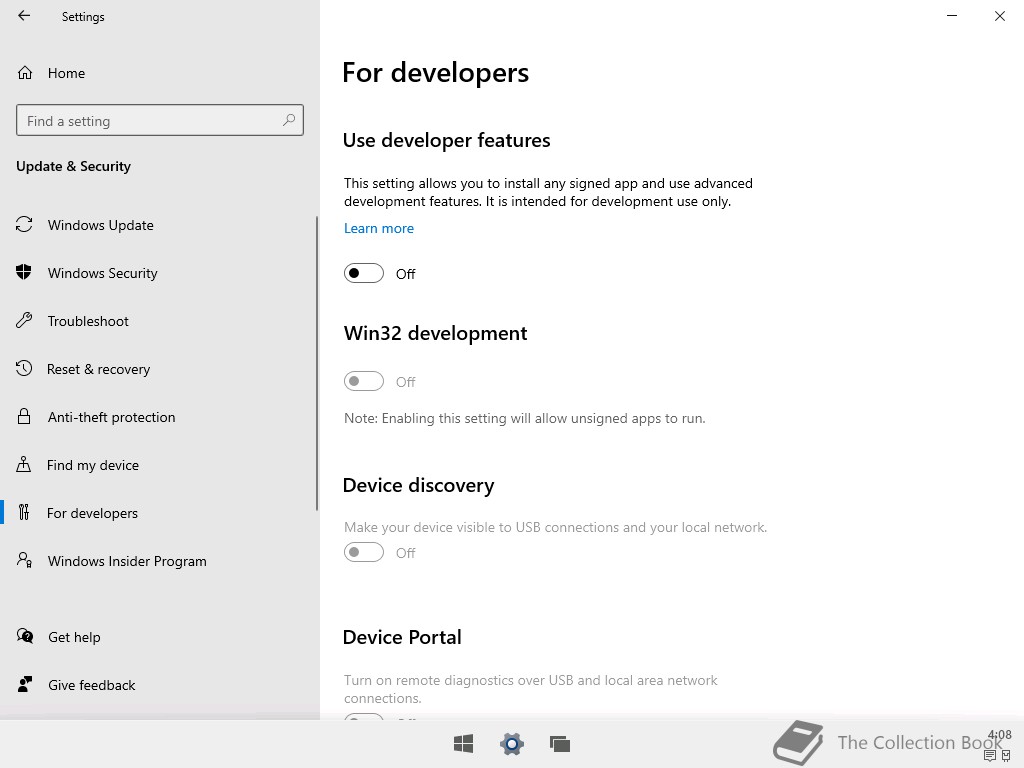Focus the Find a setting search box
The width and height of the screenshot is (1024, 768).
pos(160,120)
